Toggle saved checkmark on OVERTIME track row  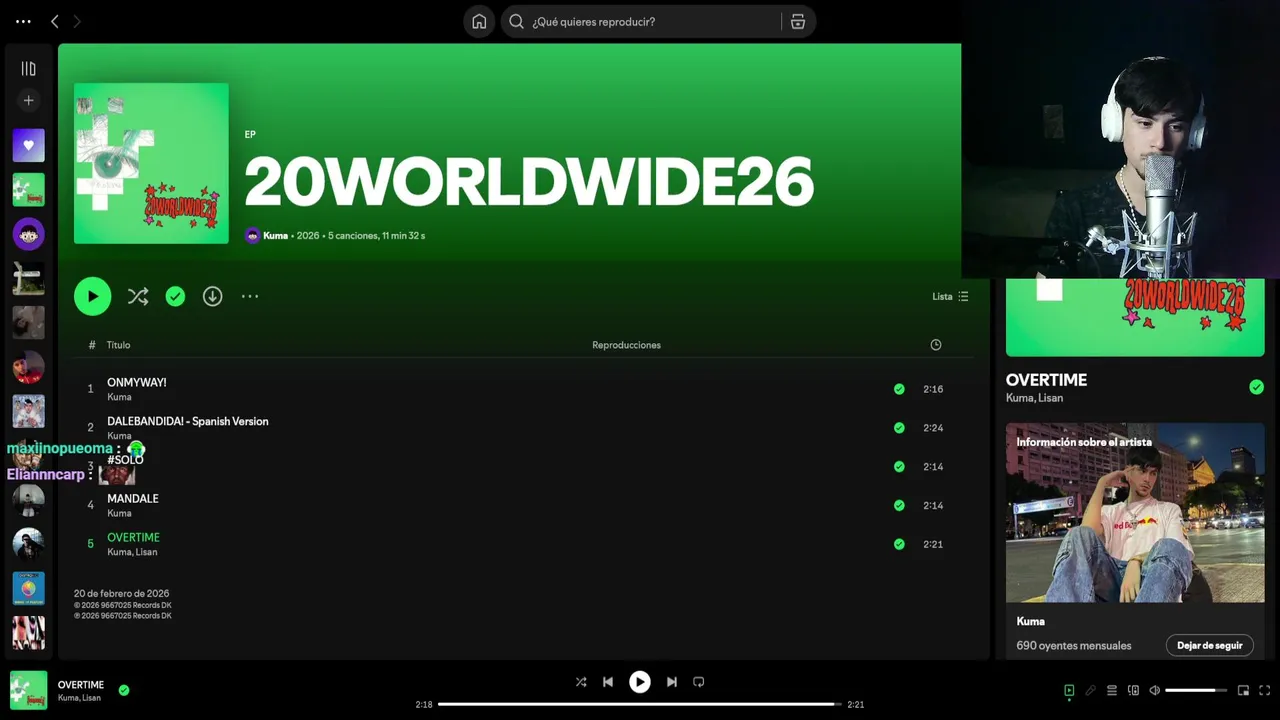899,544
